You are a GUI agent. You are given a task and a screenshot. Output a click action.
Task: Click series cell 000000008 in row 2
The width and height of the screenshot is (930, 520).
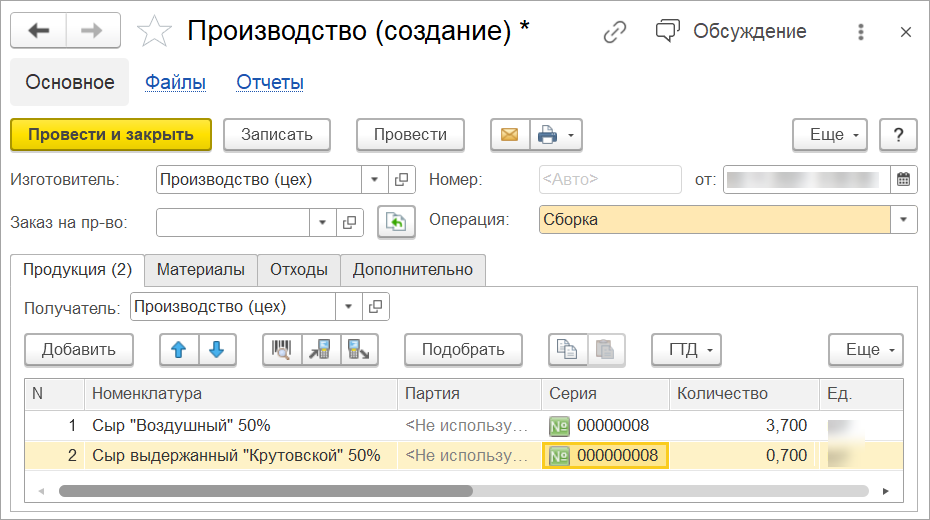point(605,455)
